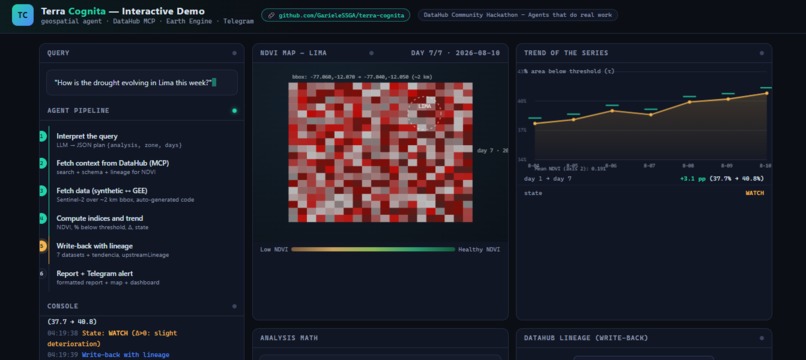The width and height of the screenshot is (806, 360).
Task: Click the orange WATCH state value
Action: coord(755,193)
